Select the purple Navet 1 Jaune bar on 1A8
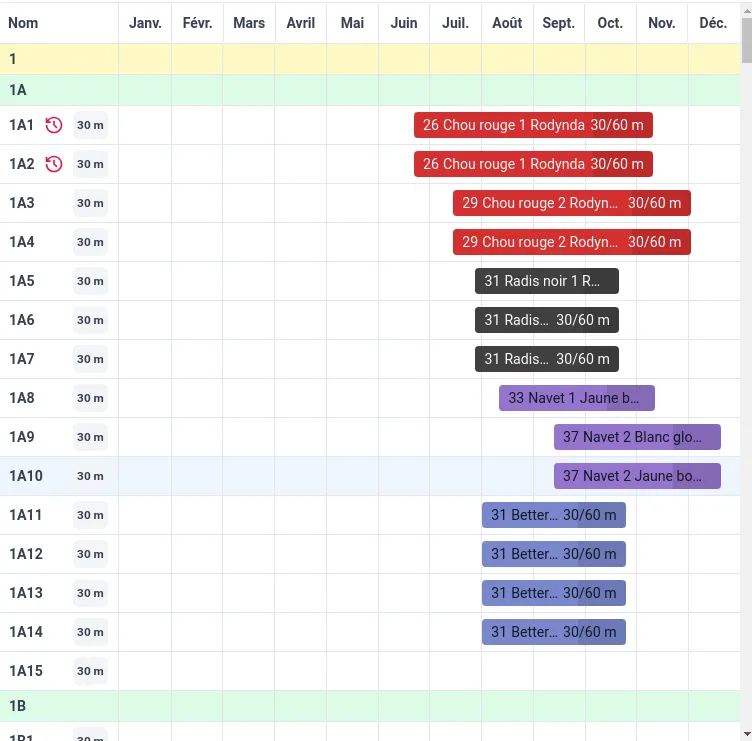This screenshot has height=741, width=752. [x=576, y=398]
